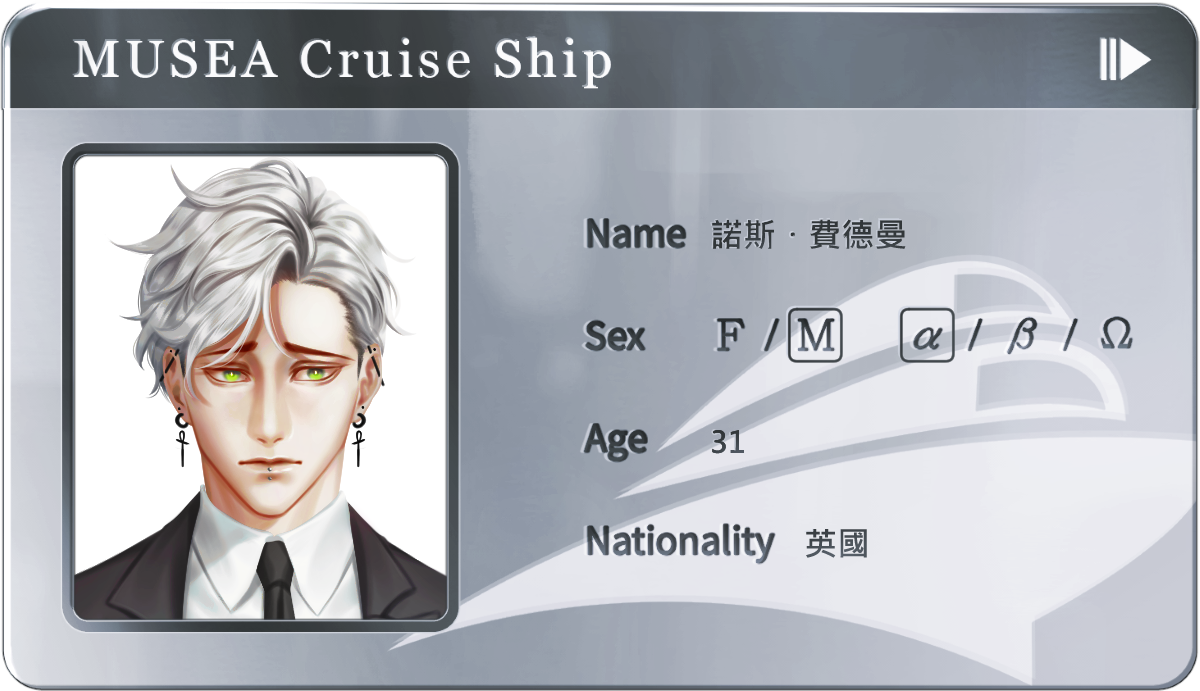Select the F sex option
The width and height of the screenshot is (1200, 691).
(x=730, y=336)
